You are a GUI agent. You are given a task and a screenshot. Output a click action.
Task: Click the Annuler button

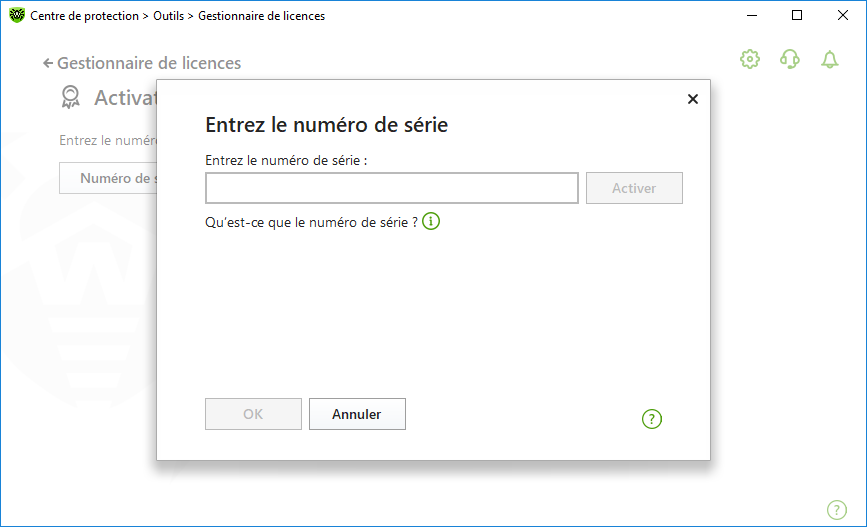click(x=357, y=414)
